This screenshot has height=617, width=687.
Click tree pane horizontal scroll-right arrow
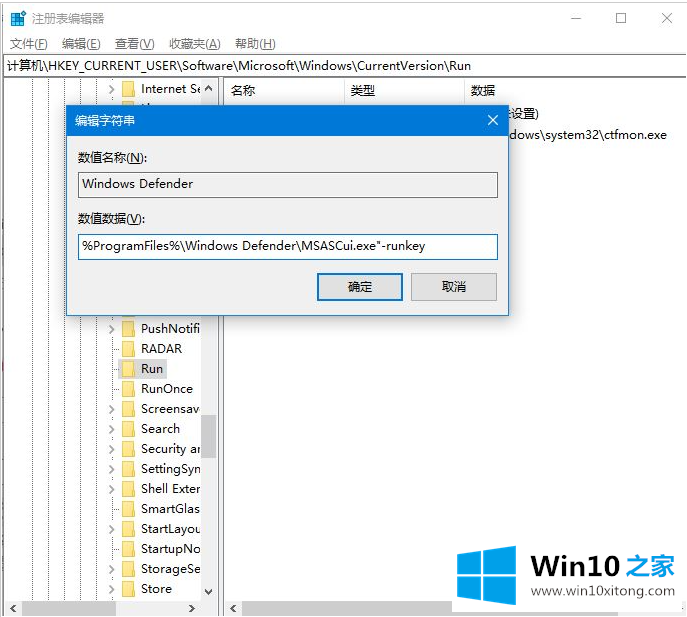point(191,608)
